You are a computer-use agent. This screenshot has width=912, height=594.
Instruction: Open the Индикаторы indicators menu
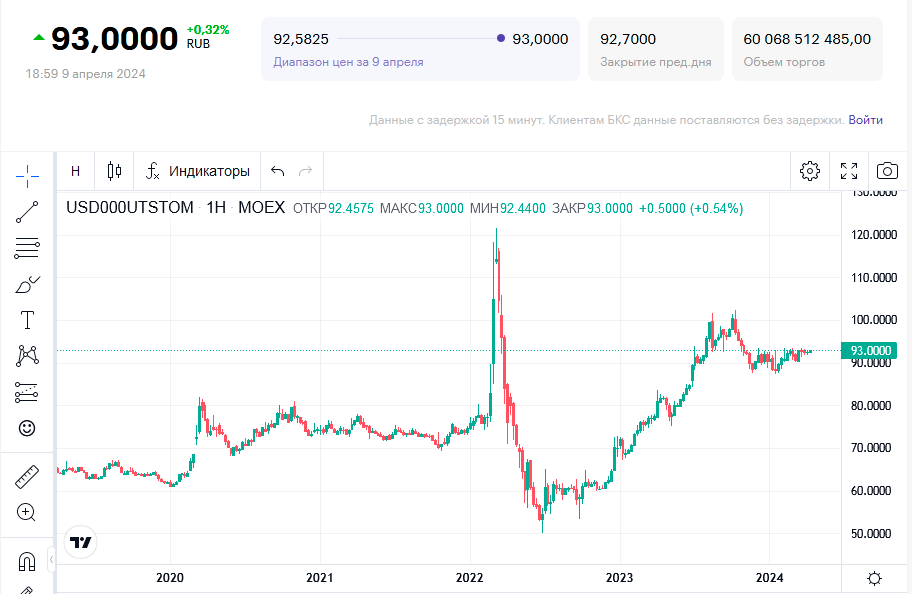point(197,171)
